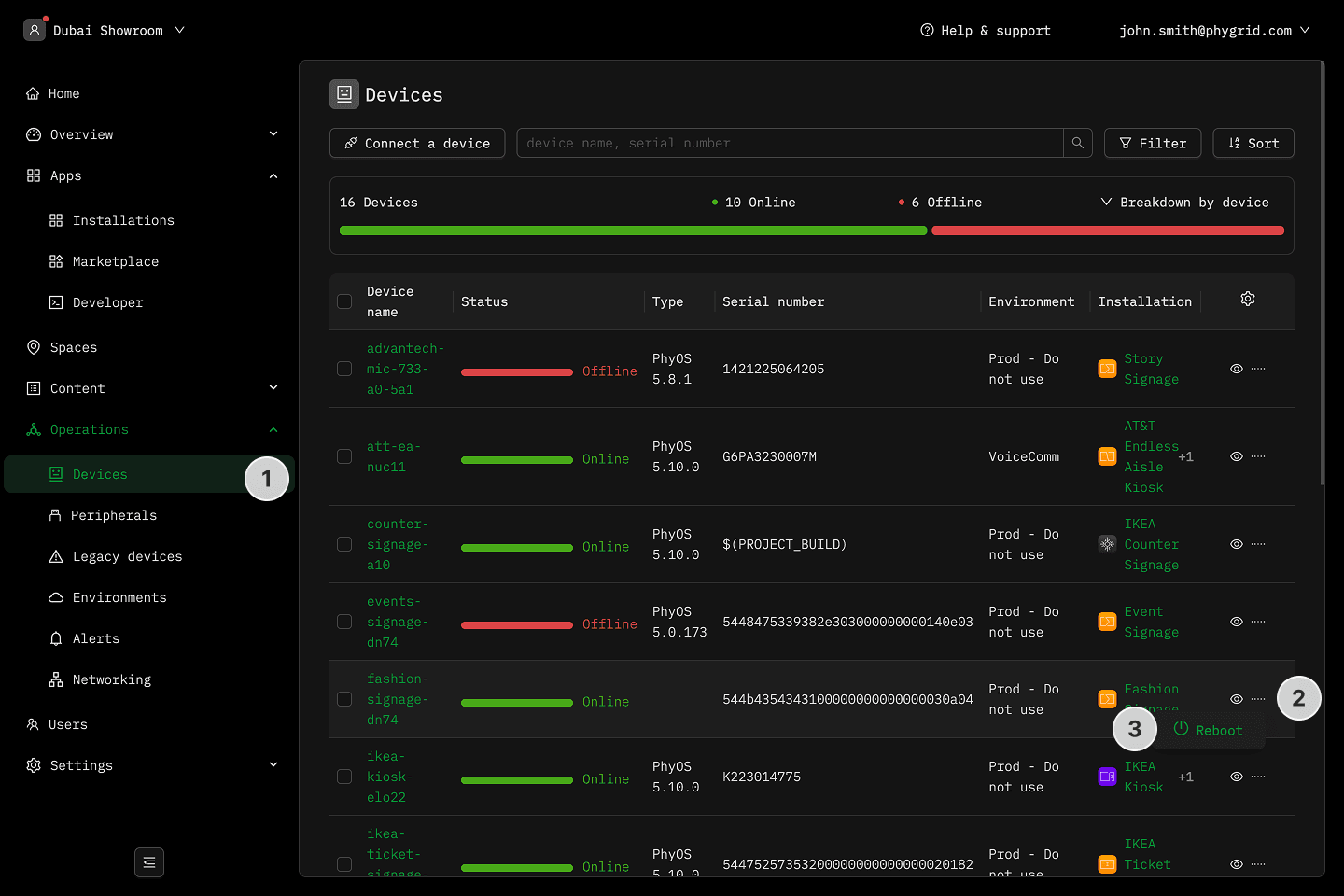This screenshot has height=896, width=1344.
Task: Select the advantech-mic-733-a0-5a1 device checkbox
Action: click(344, 369)
